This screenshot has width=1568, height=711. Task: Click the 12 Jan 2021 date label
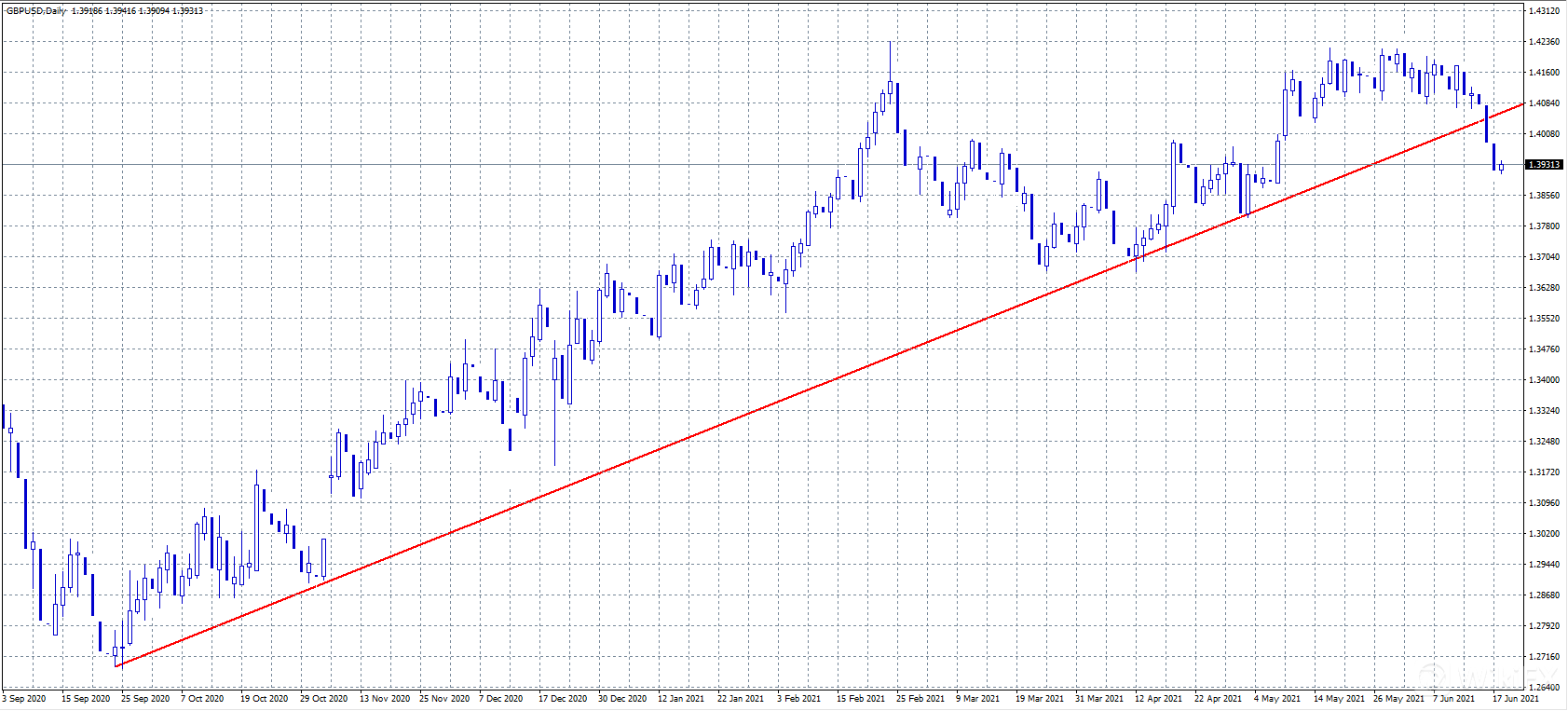click(681, 699)
